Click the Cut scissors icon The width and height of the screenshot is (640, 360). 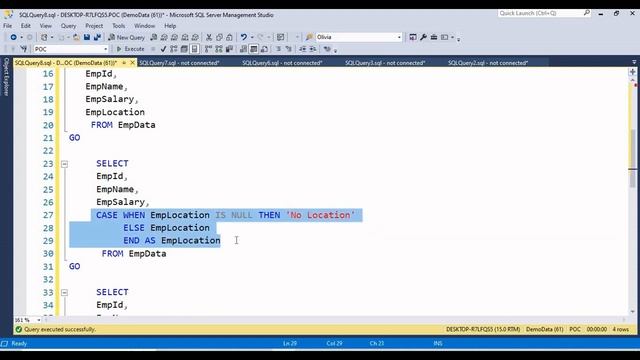[x=209, y=37]
